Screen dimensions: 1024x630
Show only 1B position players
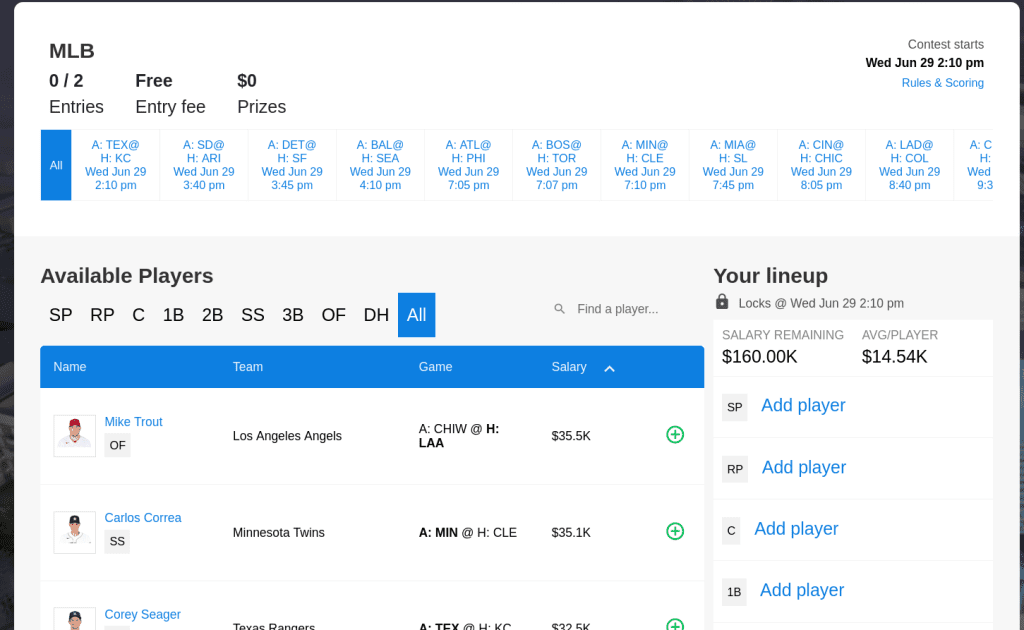[x=173, y=315]
